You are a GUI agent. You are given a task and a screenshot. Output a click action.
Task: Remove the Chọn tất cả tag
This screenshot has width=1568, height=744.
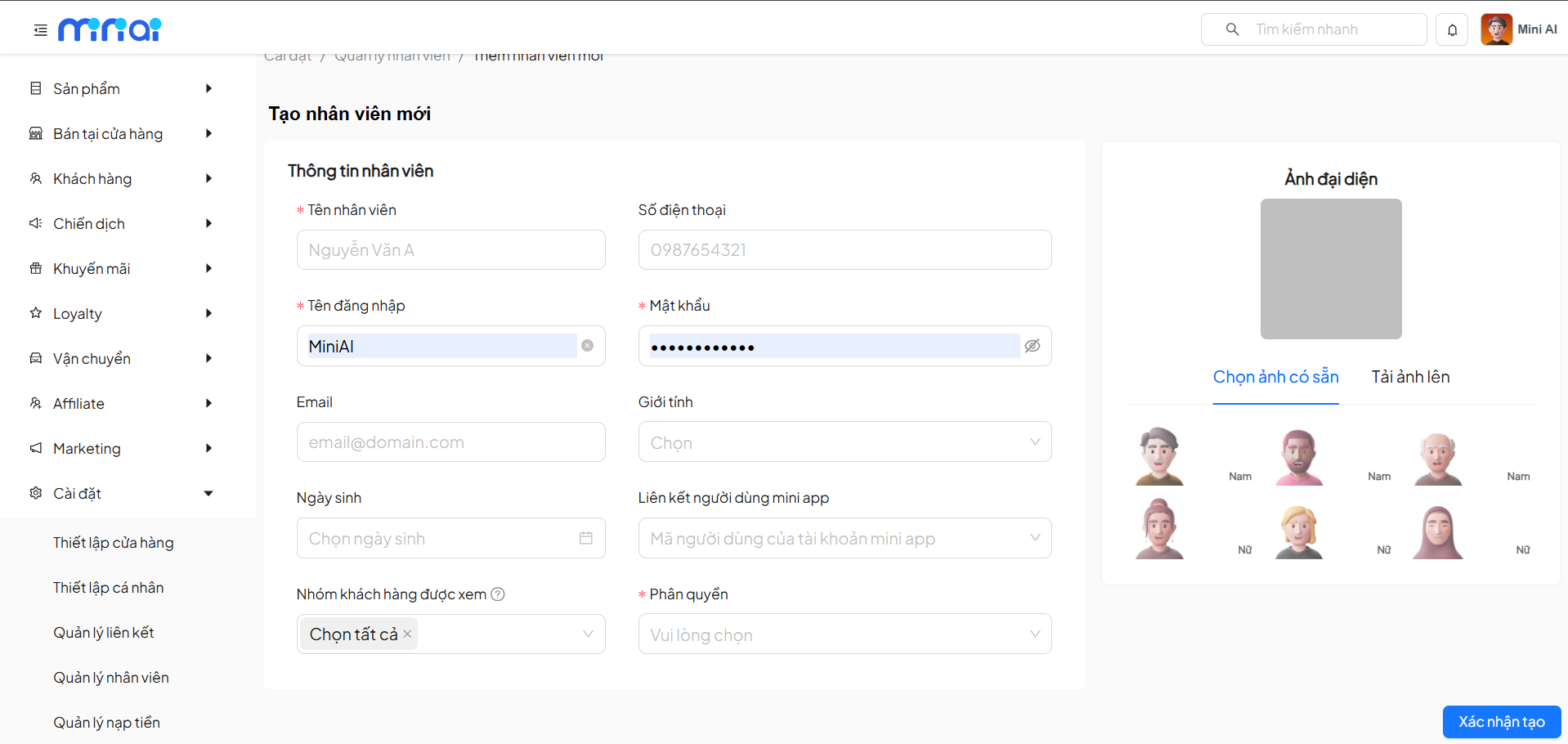click(406, 634)
